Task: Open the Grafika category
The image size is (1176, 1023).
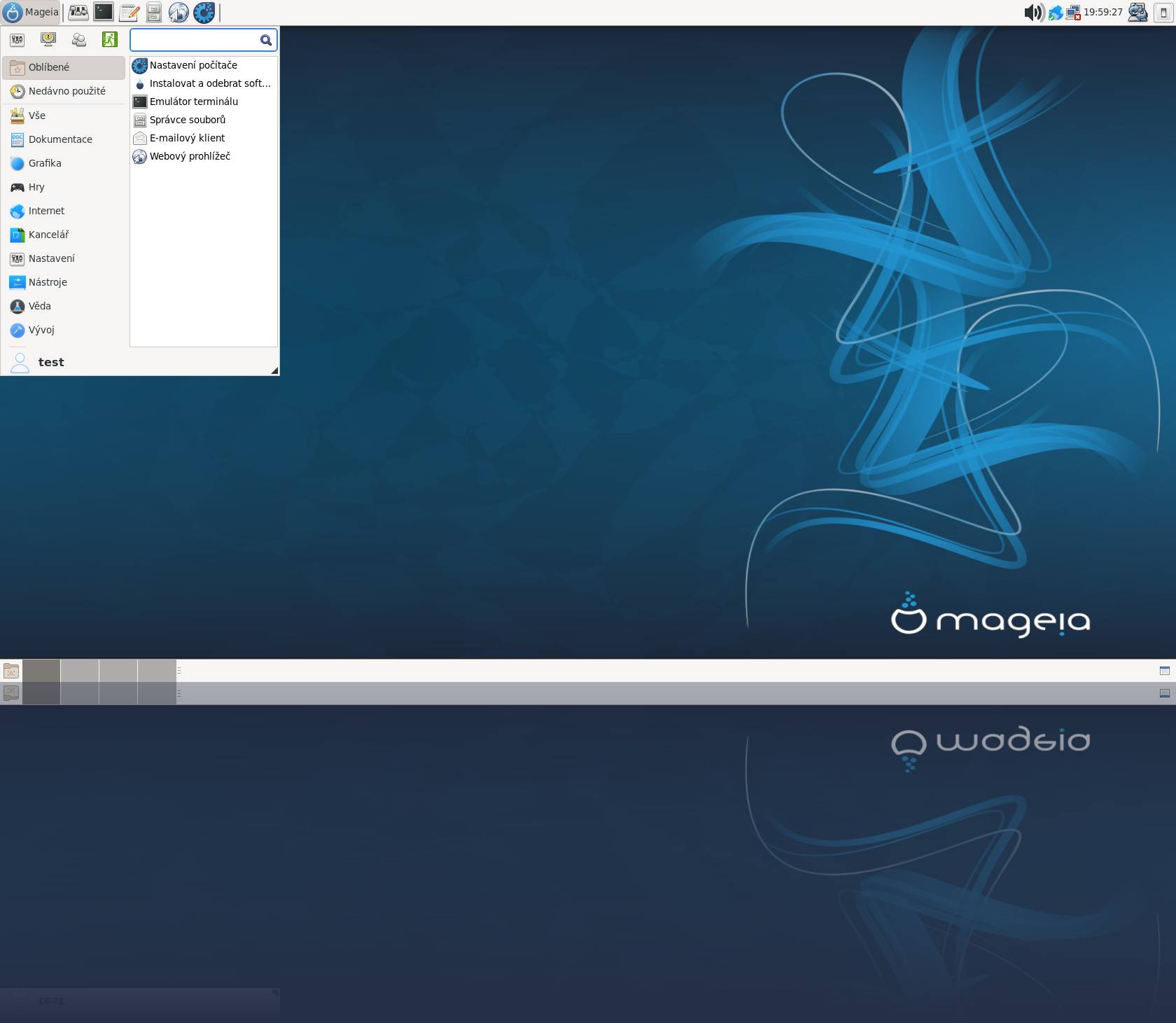Action: click(64, 163)
